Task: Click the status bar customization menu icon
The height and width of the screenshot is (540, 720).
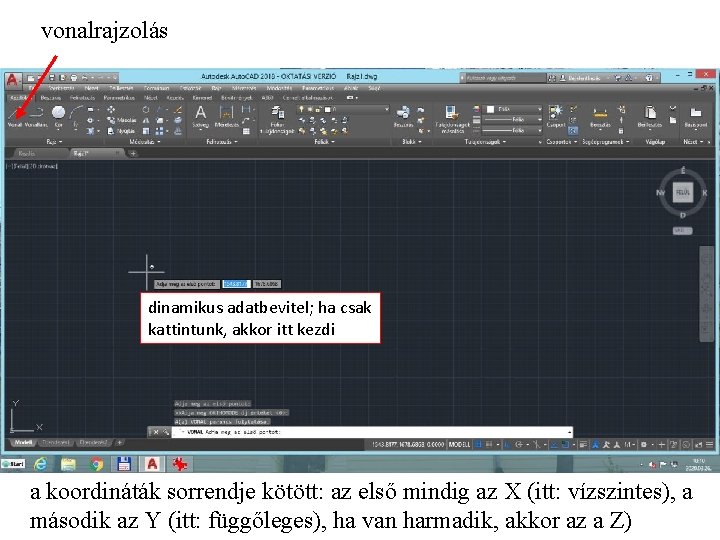Action: (x=709, y=444)
